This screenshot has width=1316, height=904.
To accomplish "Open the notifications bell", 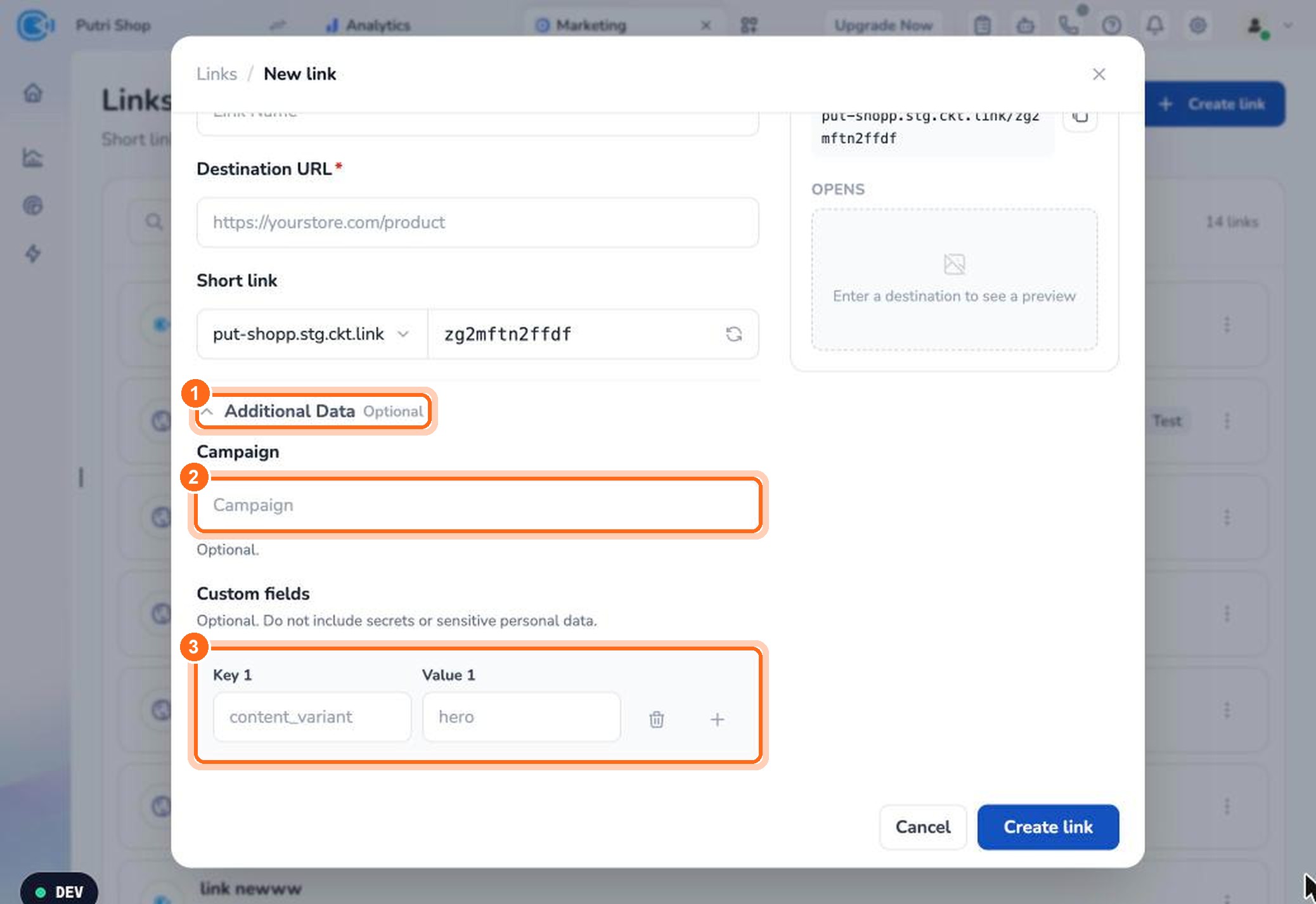I will [1154, 25].
